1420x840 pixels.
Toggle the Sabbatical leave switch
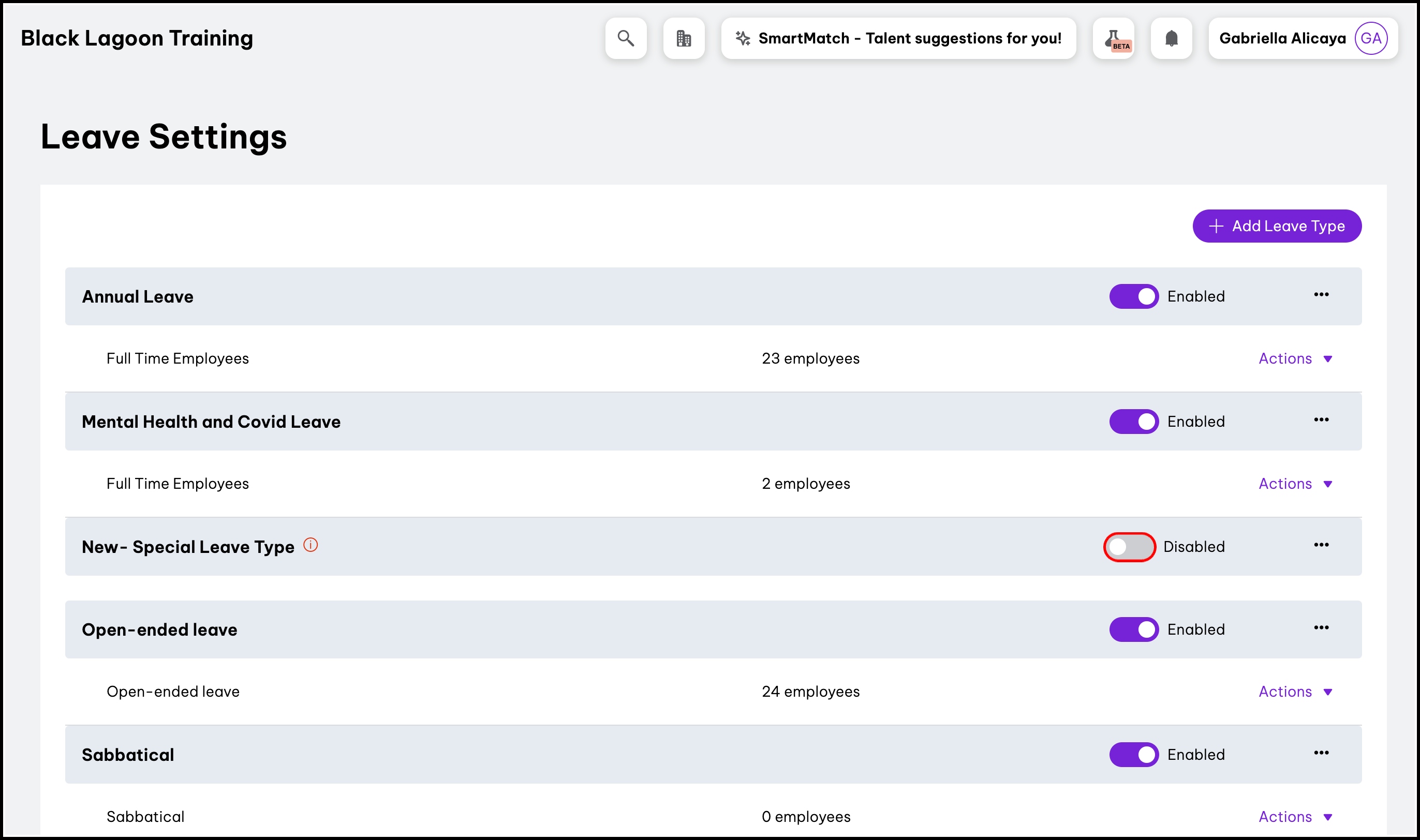coord(1133,755)
